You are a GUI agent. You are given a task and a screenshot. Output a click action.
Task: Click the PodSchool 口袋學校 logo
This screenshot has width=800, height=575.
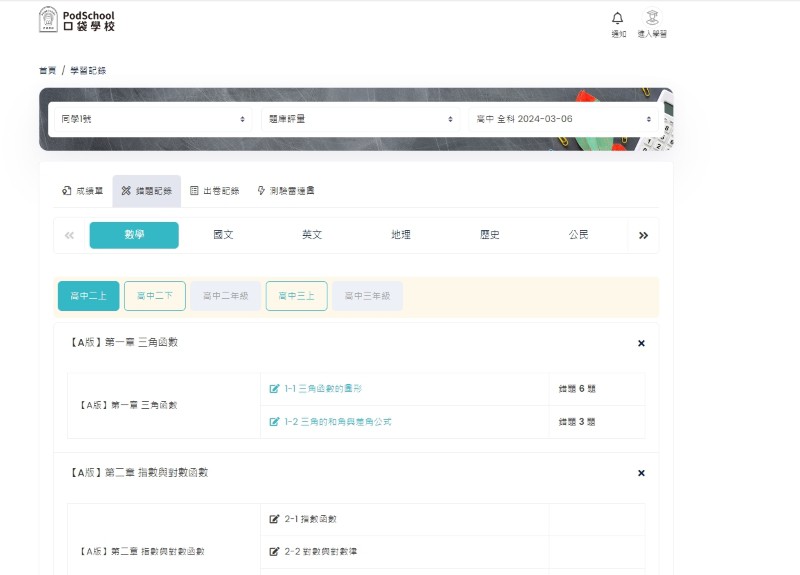click(x=77, y=20)
